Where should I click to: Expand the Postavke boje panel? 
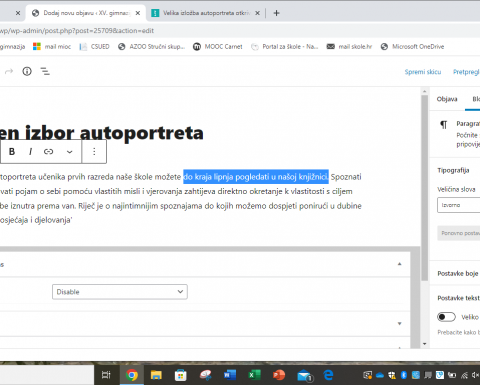(x=458, y=273)
